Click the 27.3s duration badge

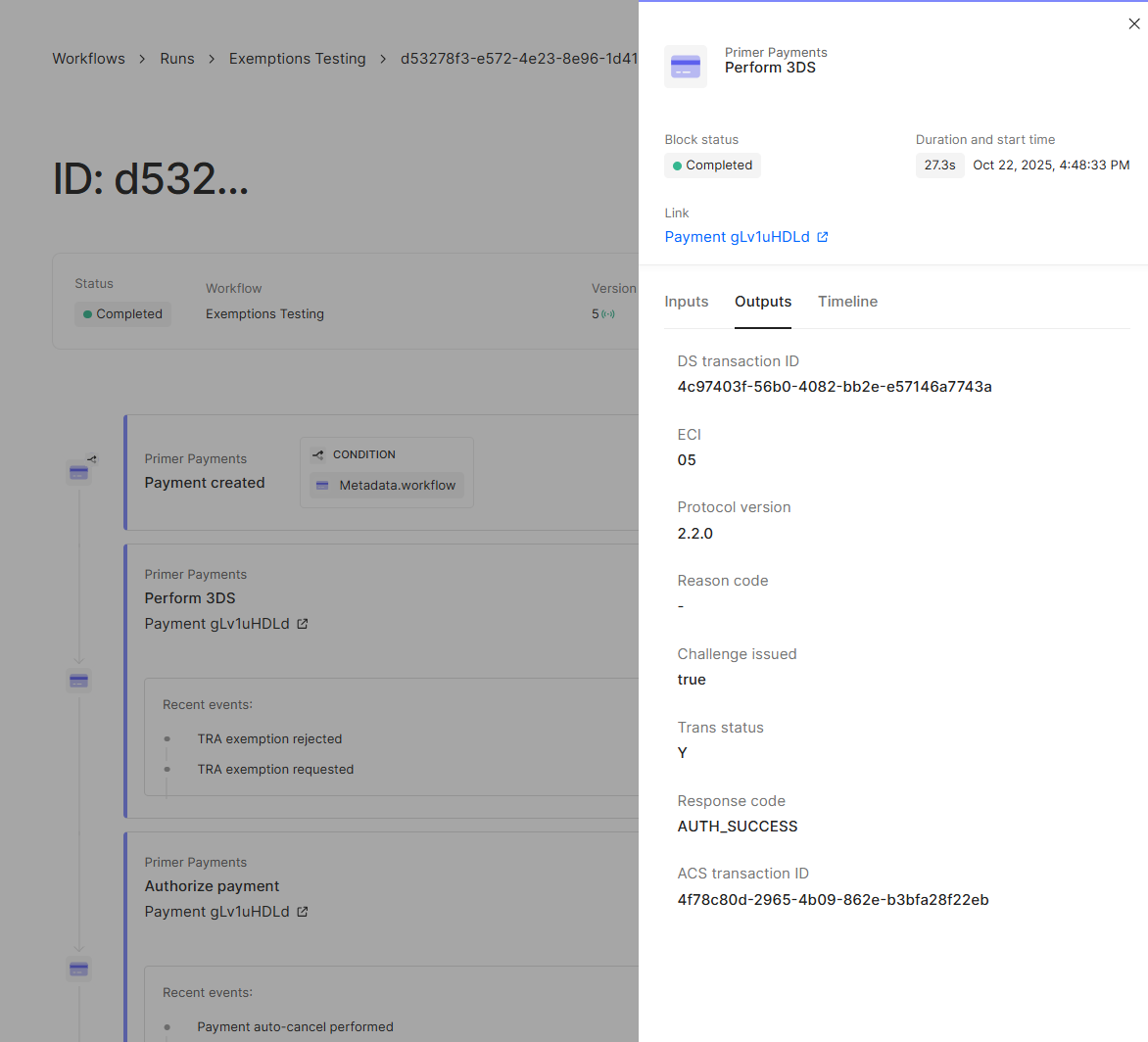coord(939,165)
